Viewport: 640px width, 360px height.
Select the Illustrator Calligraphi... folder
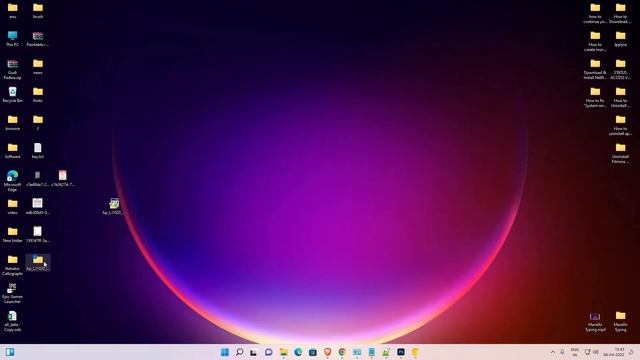click(13, 265)
